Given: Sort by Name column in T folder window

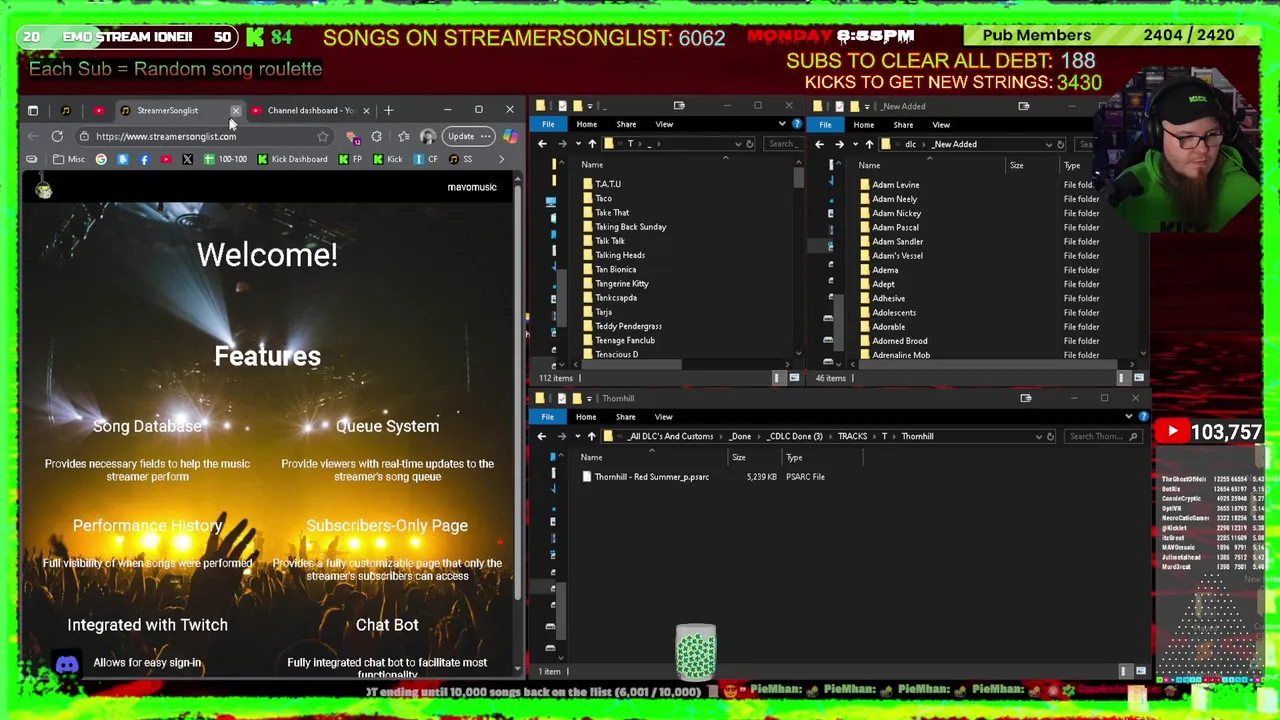Looking at the screenshot, I should [x=592, y=164].
